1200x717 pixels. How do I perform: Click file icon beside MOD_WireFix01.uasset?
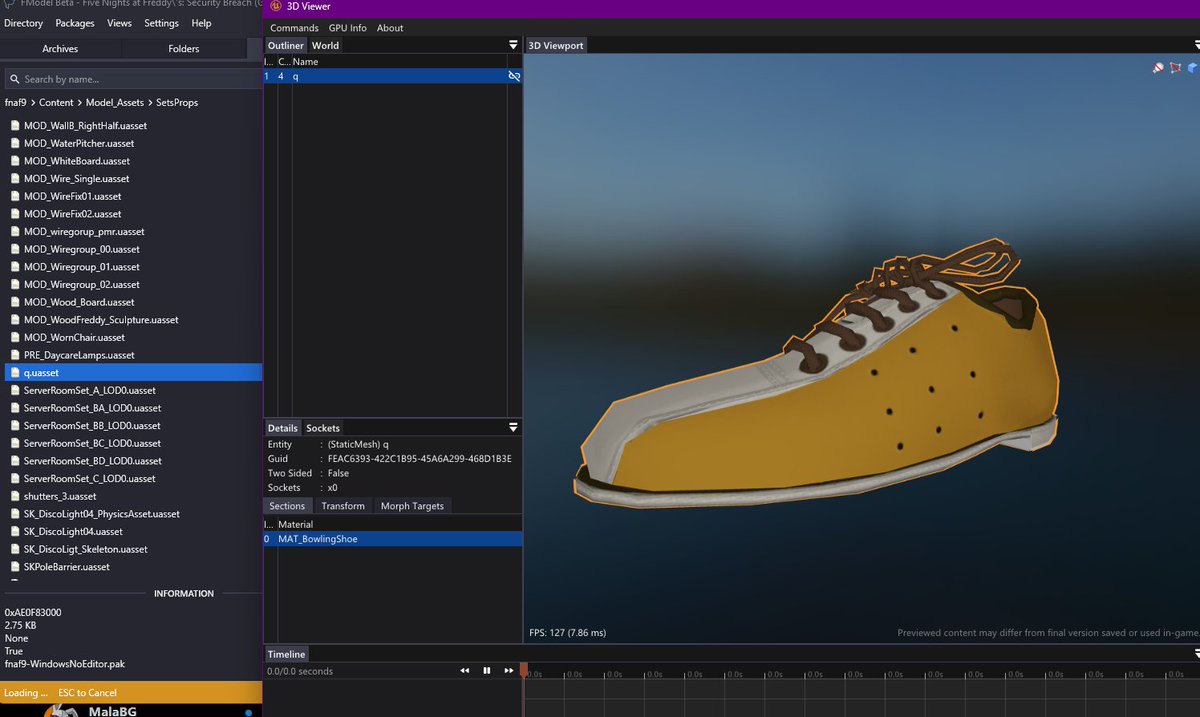14,196
